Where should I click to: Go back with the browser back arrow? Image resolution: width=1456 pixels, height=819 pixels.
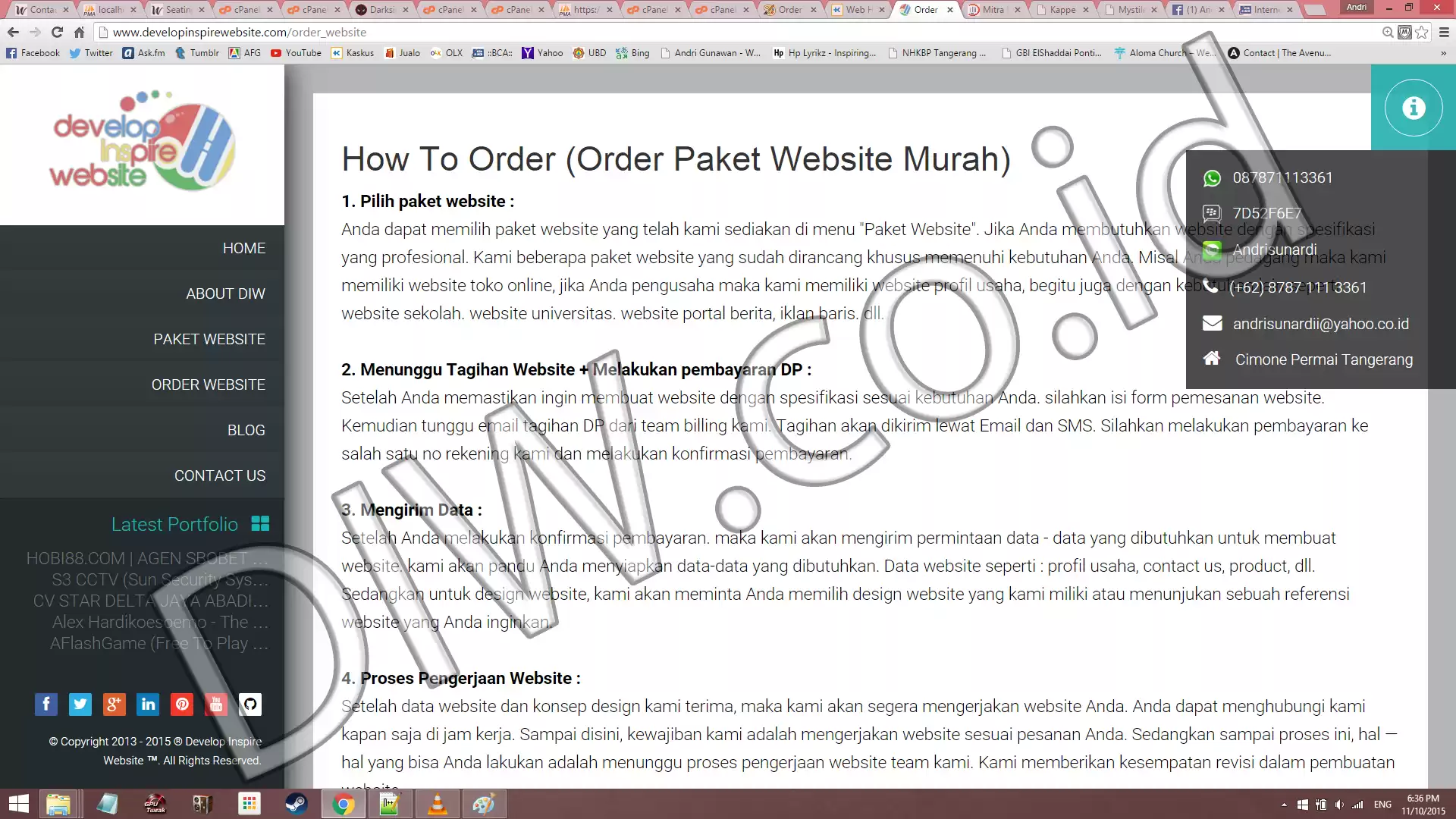(x=13, y=32)
